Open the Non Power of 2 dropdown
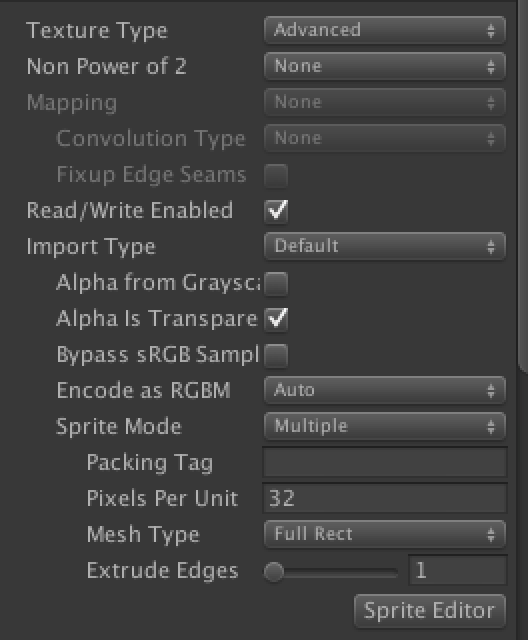 tap(385, 66)
